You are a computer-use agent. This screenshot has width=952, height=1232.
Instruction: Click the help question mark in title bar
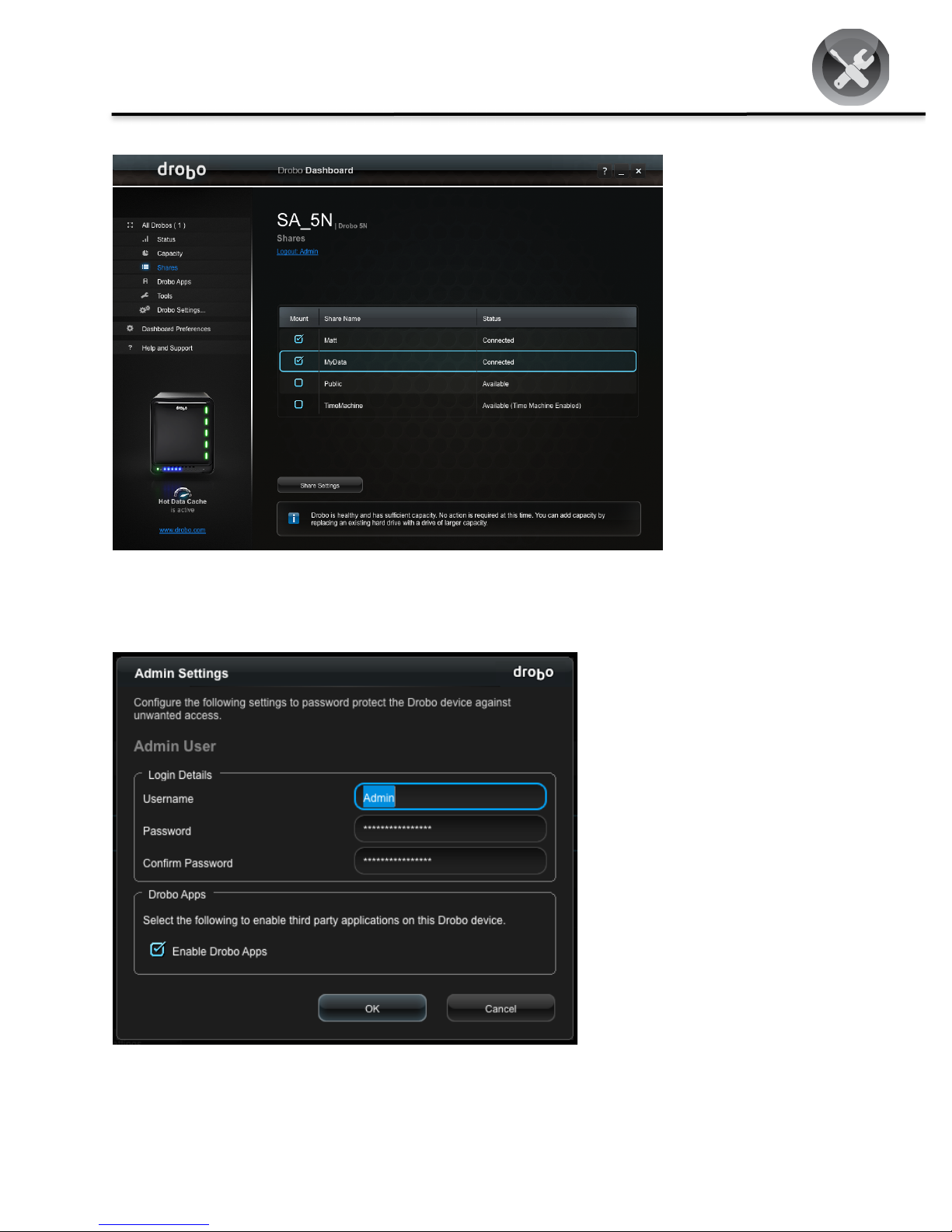pyautogui.click(x=605, y=171)
